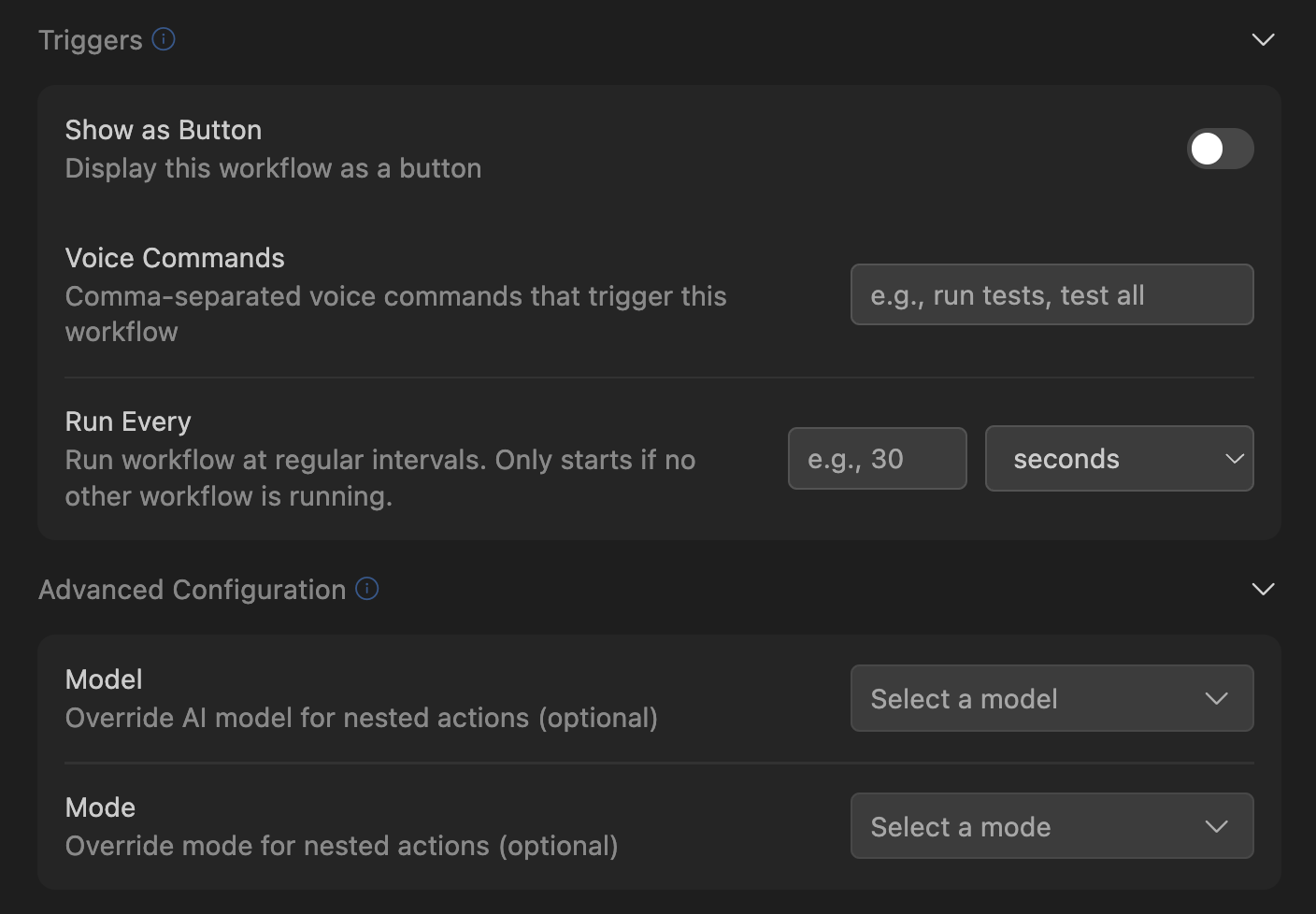Screen dimensions: 1316x914
Task: Enable the Show as Button toggle
Action: tap(1220, 149)
